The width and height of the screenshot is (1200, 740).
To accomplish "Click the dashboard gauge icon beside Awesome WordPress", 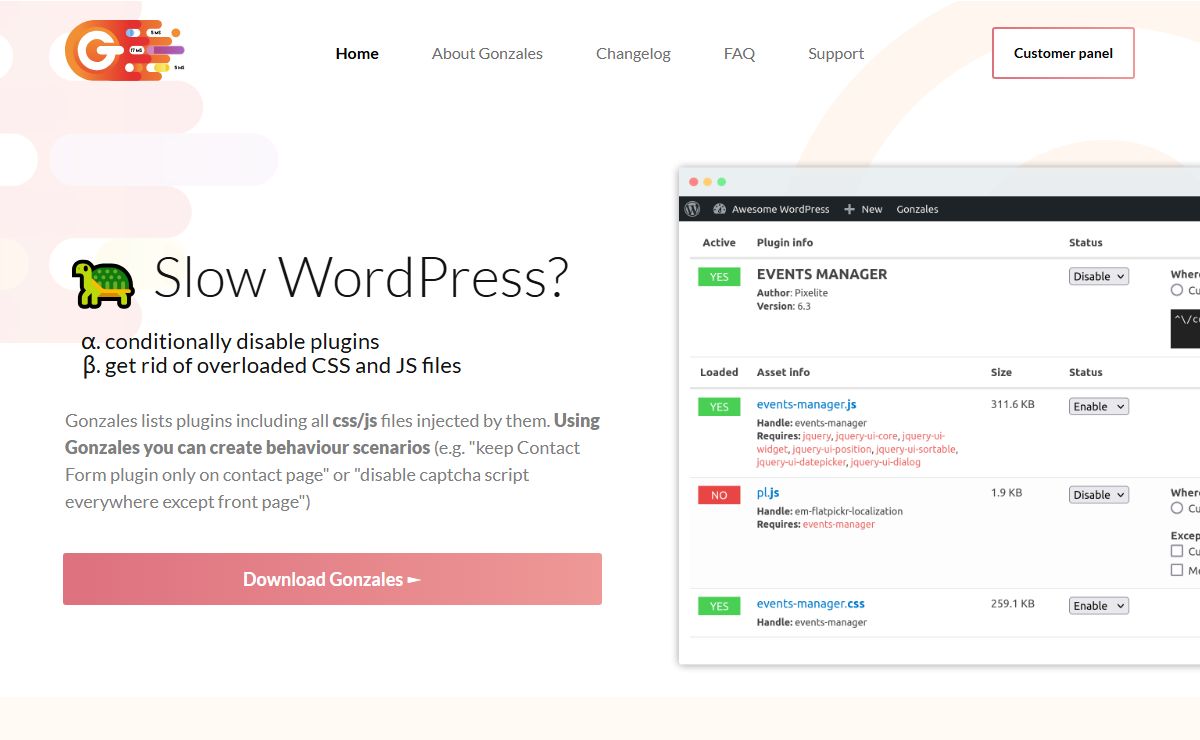I will [x=719, y=209].
